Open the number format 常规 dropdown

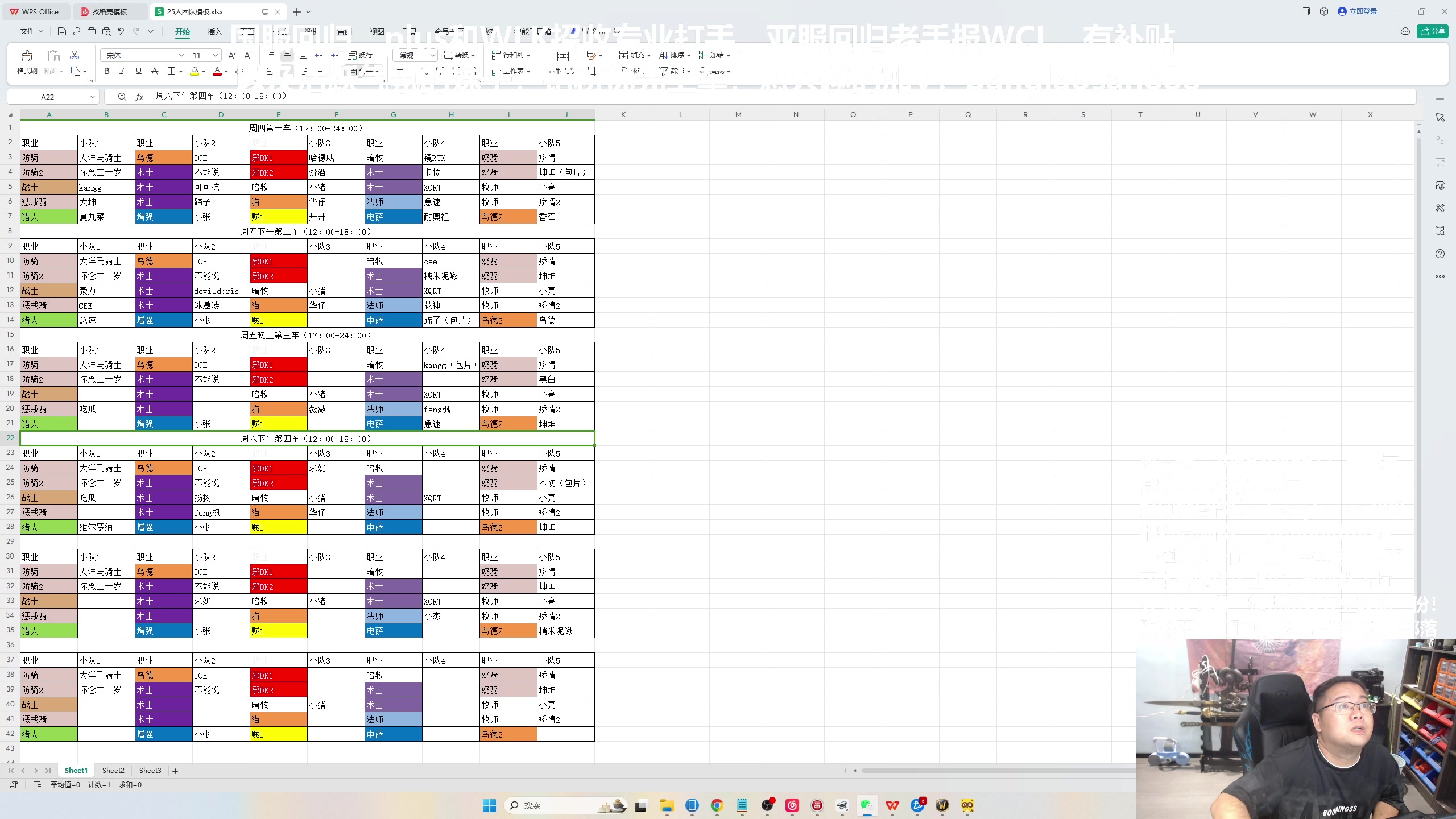(x=432, y=55)
